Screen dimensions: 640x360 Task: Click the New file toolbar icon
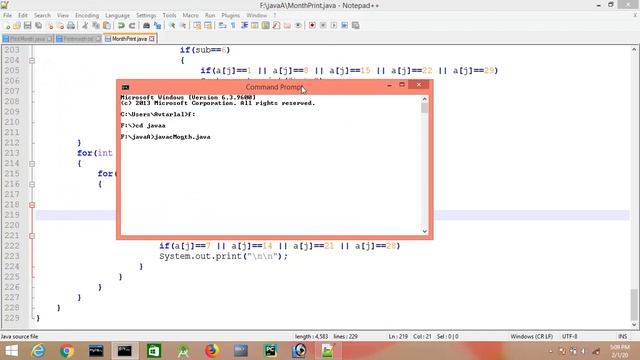7,26
